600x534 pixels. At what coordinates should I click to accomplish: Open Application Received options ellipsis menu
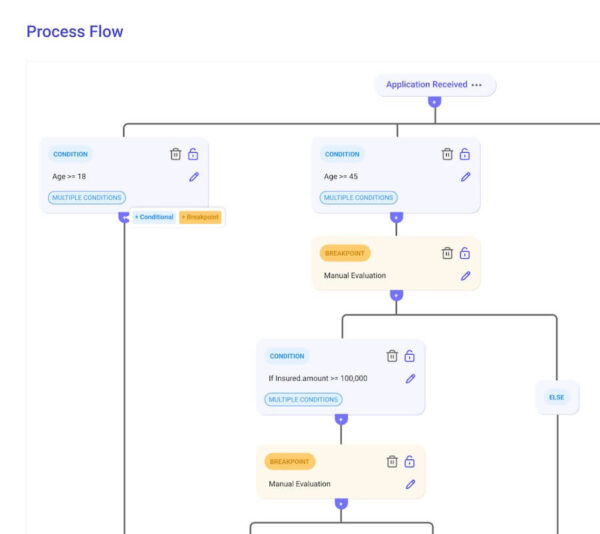(477, 85)
